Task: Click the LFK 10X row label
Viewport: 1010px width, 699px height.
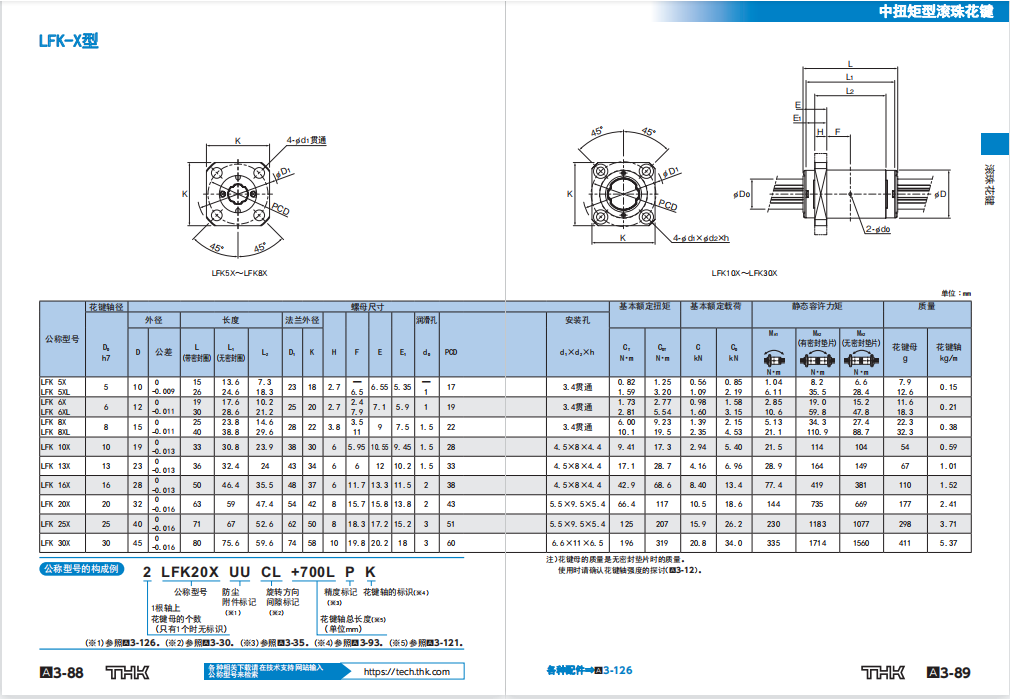Action: 55,447
